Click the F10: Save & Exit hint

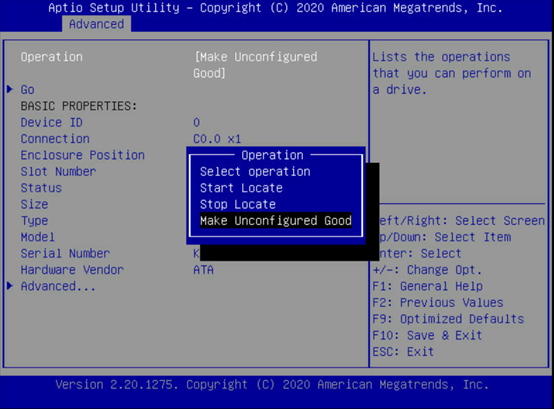[428, 335]
